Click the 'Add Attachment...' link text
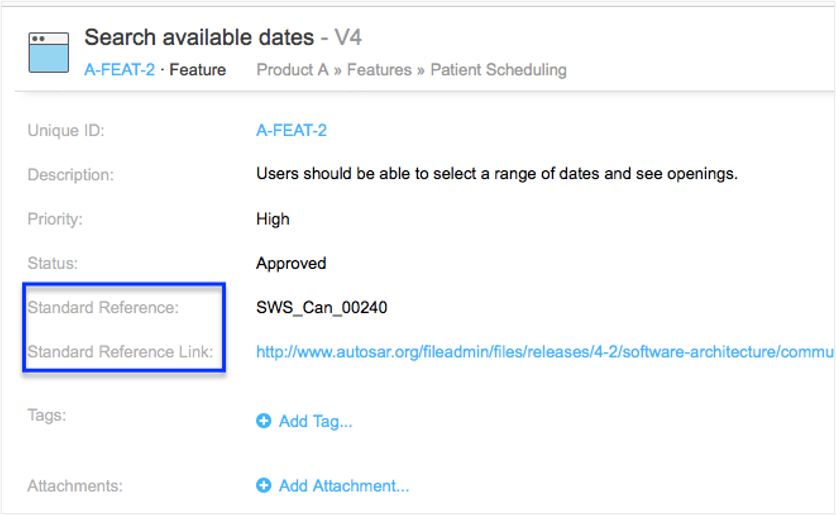Image resolution: width=836 pixels, height=515 pixels. pyautogui.click(x=344, y=486)
